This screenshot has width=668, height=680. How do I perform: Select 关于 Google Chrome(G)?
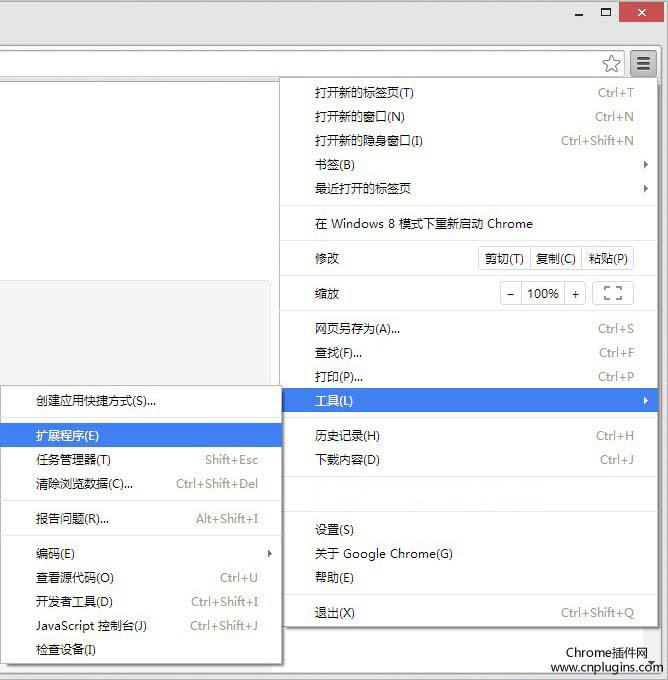469,553
